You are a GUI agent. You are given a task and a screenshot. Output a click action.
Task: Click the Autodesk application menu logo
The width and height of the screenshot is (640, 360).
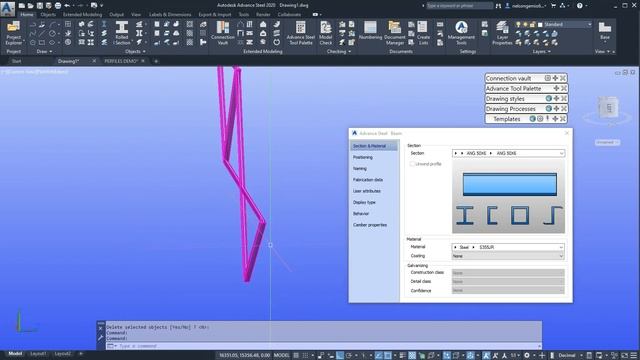[x=8, y=8]
